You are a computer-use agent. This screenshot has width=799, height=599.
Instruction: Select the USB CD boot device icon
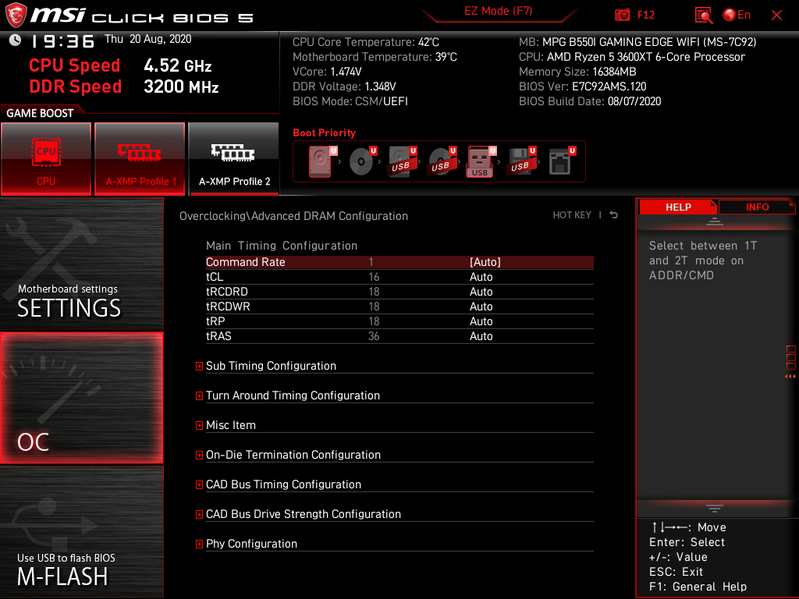pyautogui.click(x=441, y=162)
